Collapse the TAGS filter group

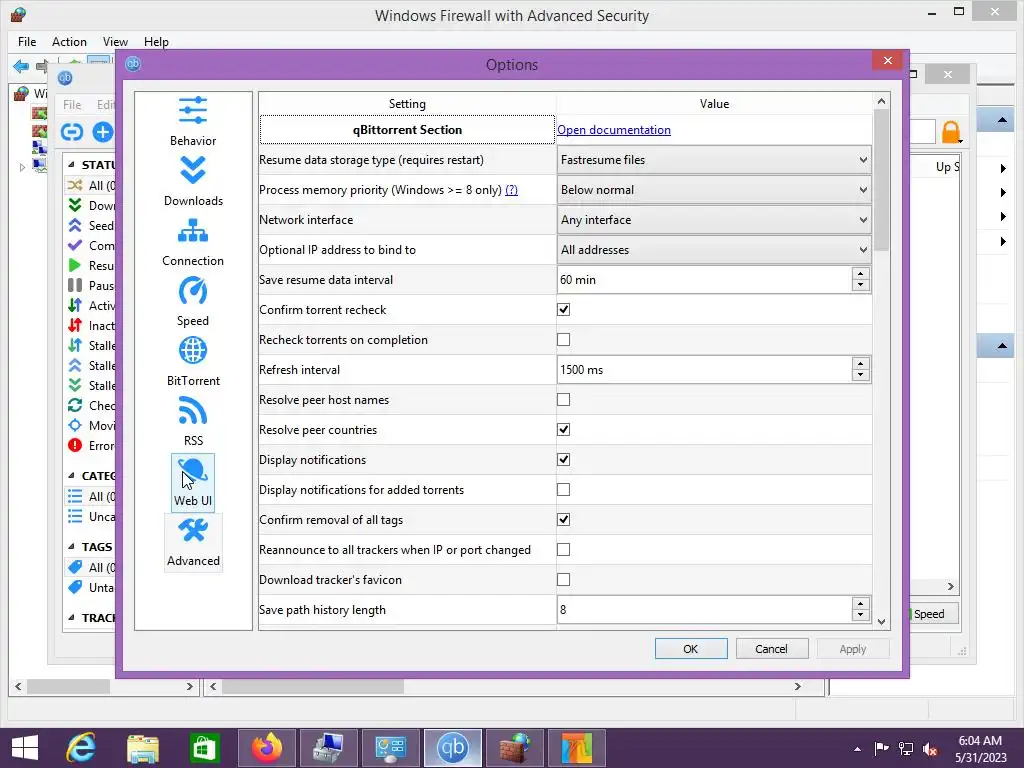[x=71, y=547]
